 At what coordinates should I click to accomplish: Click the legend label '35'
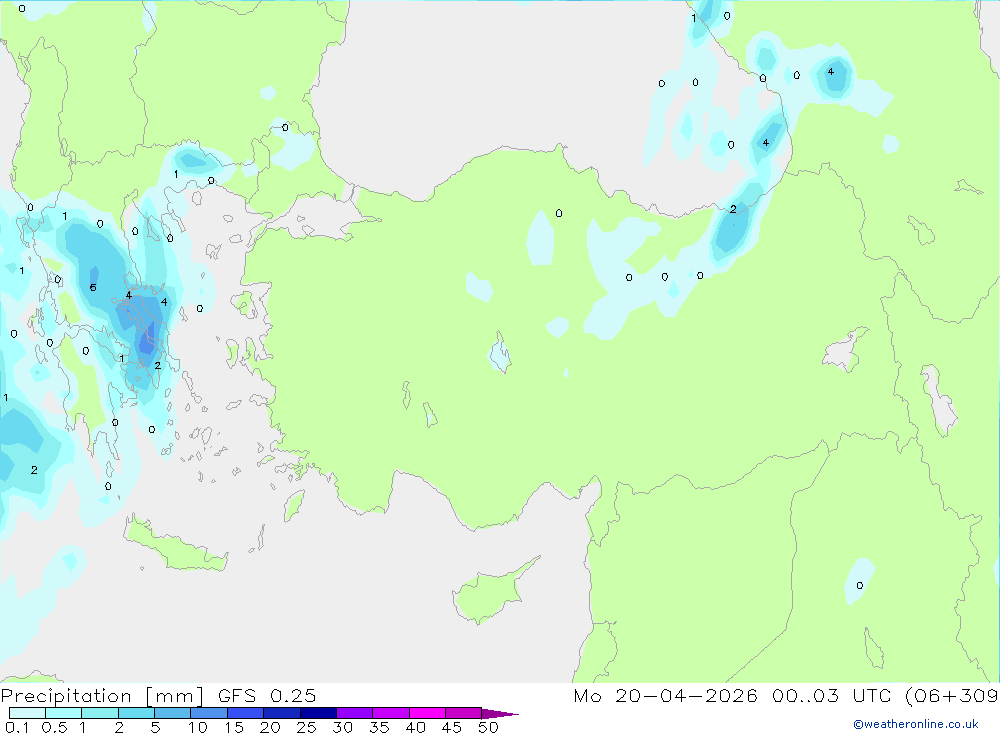pyautogui.click(x=379, y=727)
